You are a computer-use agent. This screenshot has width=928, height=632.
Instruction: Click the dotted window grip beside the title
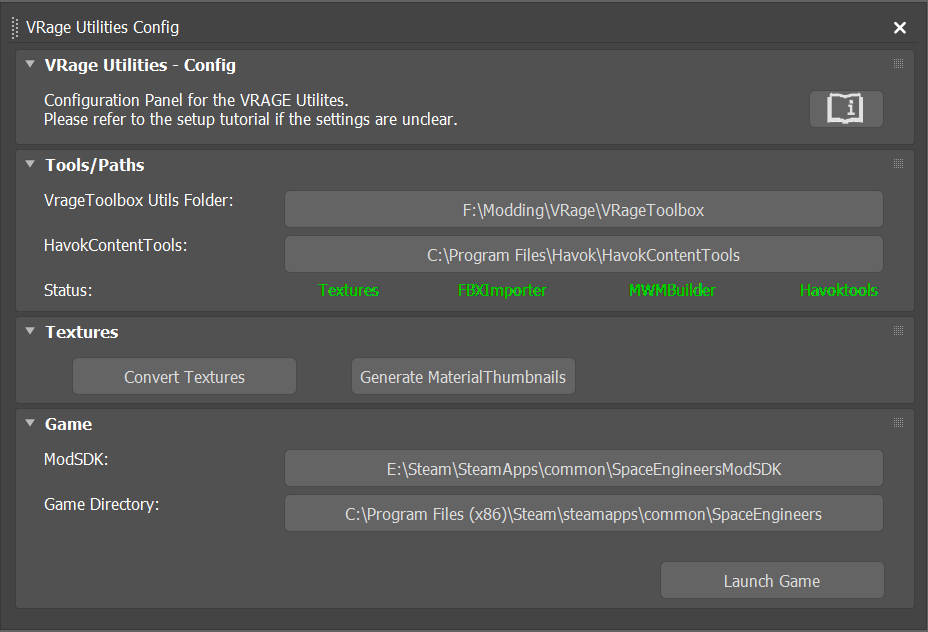(15, 28)
